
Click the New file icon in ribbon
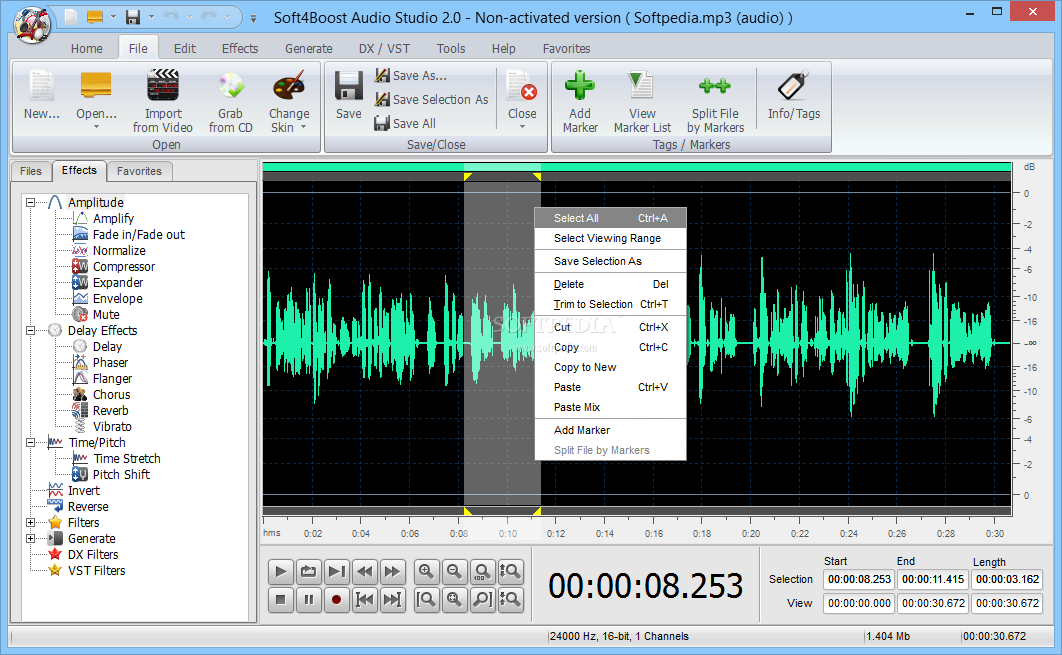pyautogui.click(x=41, y=87)
